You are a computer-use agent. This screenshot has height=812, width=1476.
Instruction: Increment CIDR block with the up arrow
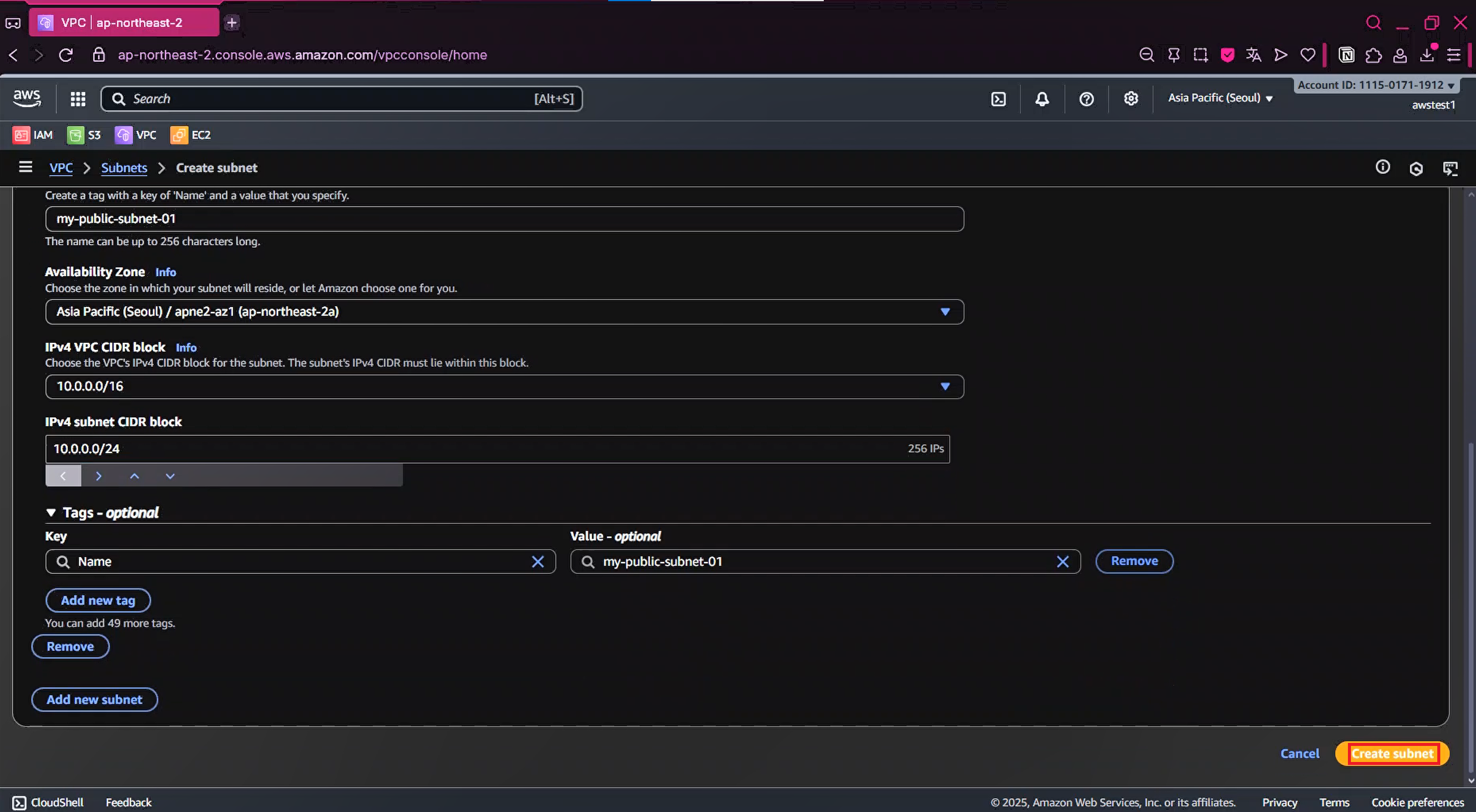pyautogui.click(x=135, y=476)
